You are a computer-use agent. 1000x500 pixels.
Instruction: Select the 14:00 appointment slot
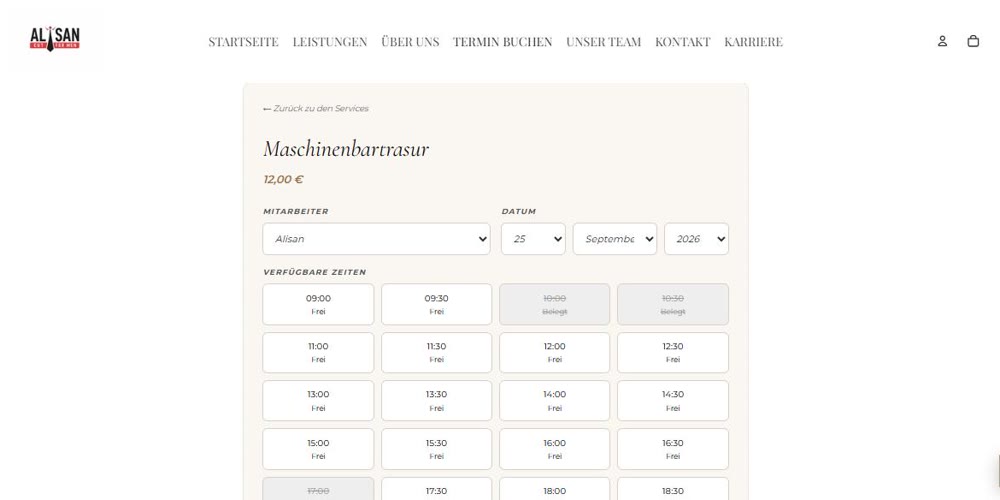click(x=555, y=401)
